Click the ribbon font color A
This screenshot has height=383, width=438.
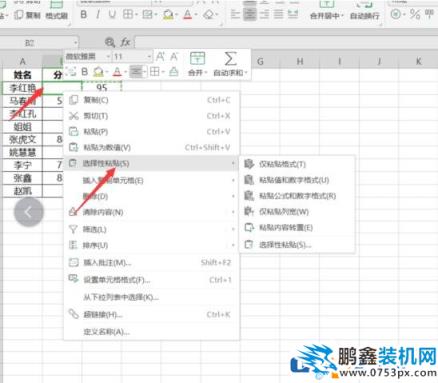188,15
